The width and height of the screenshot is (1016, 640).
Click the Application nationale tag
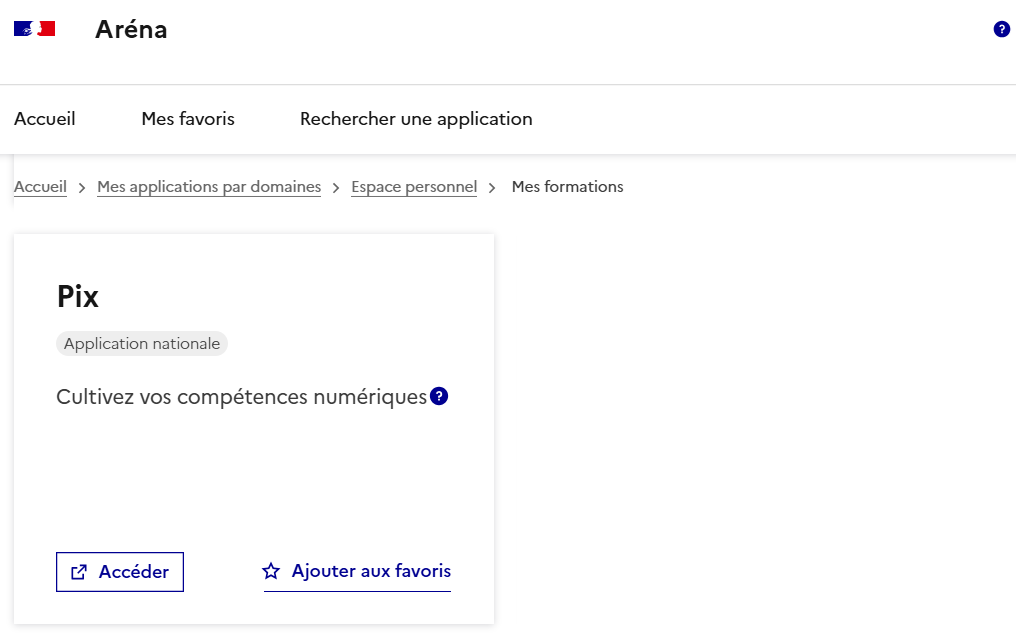[x=142, y=344]
